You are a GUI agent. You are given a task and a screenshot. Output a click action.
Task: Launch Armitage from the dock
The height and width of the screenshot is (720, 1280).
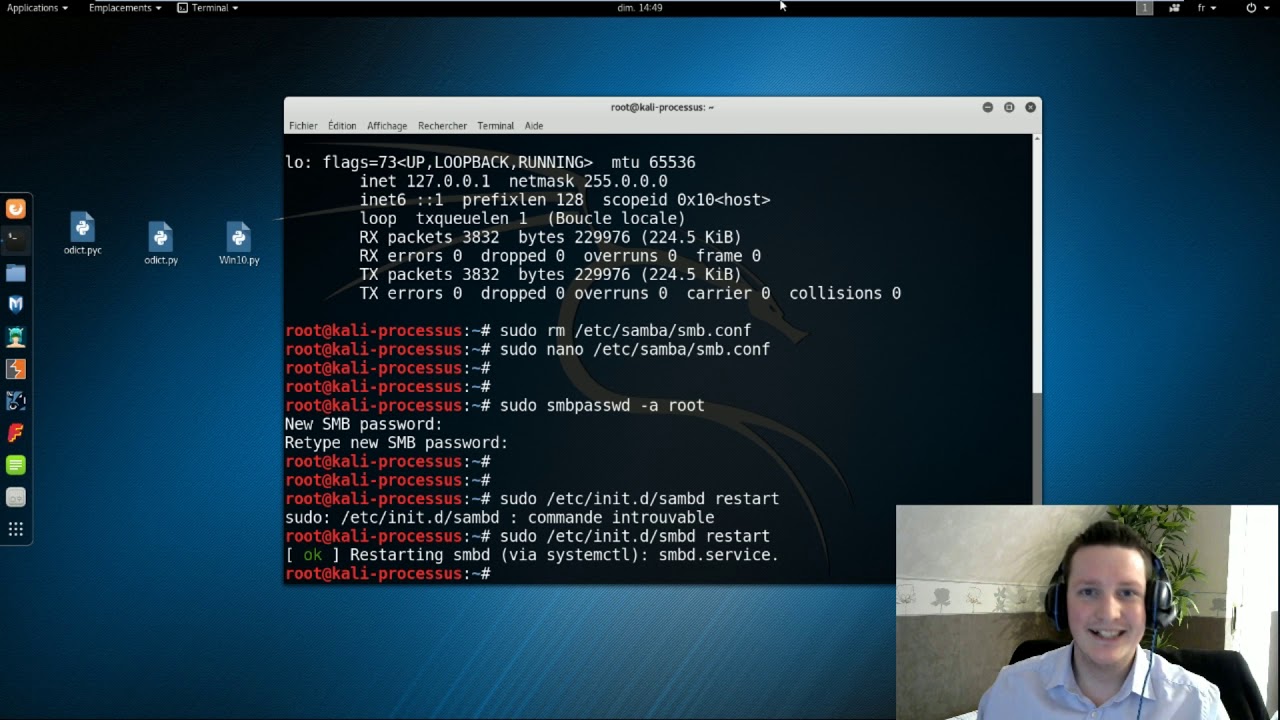(16, 337)
